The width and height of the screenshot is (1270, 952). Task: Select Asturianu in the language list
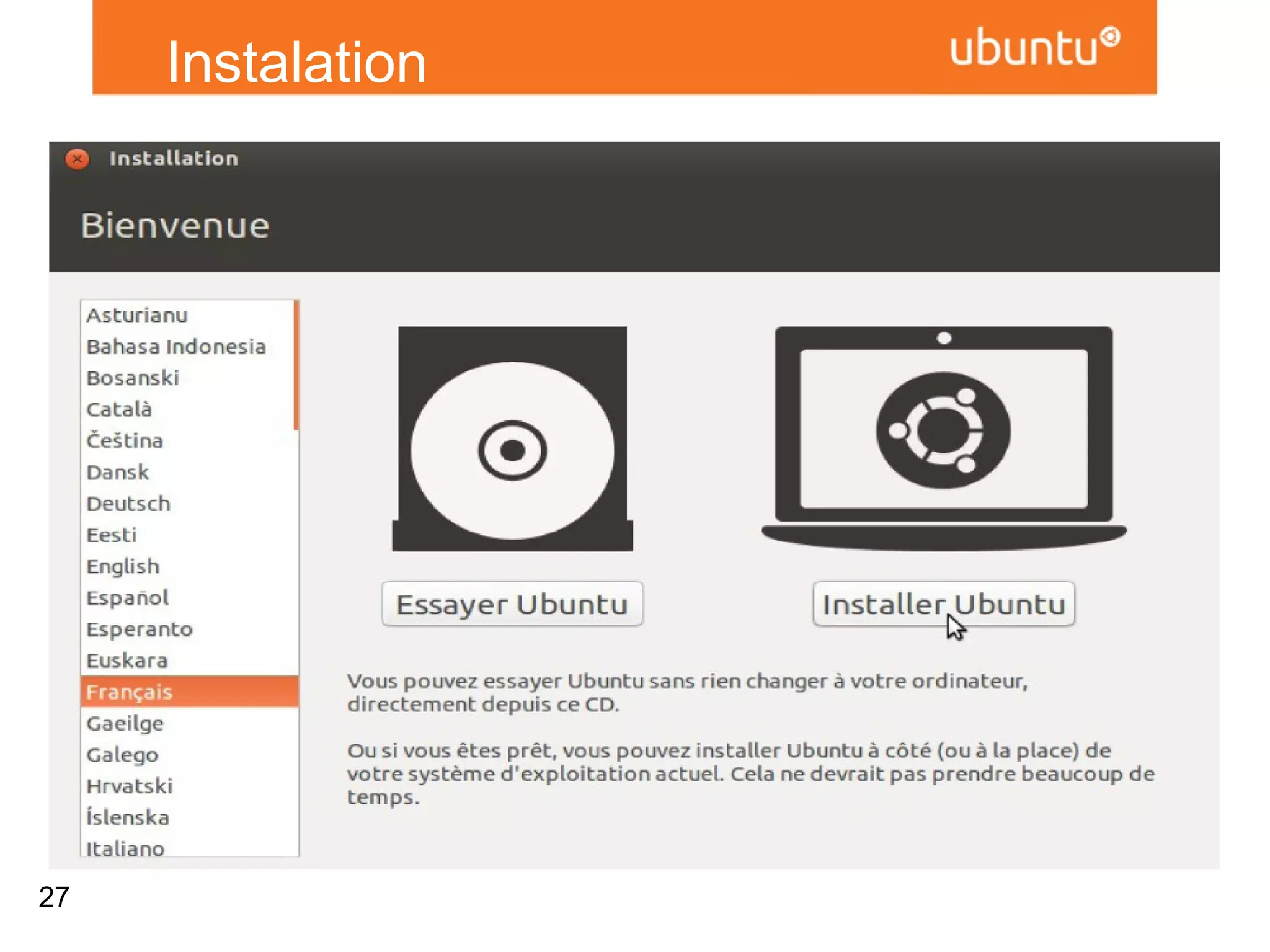click(x=137, y=315)
